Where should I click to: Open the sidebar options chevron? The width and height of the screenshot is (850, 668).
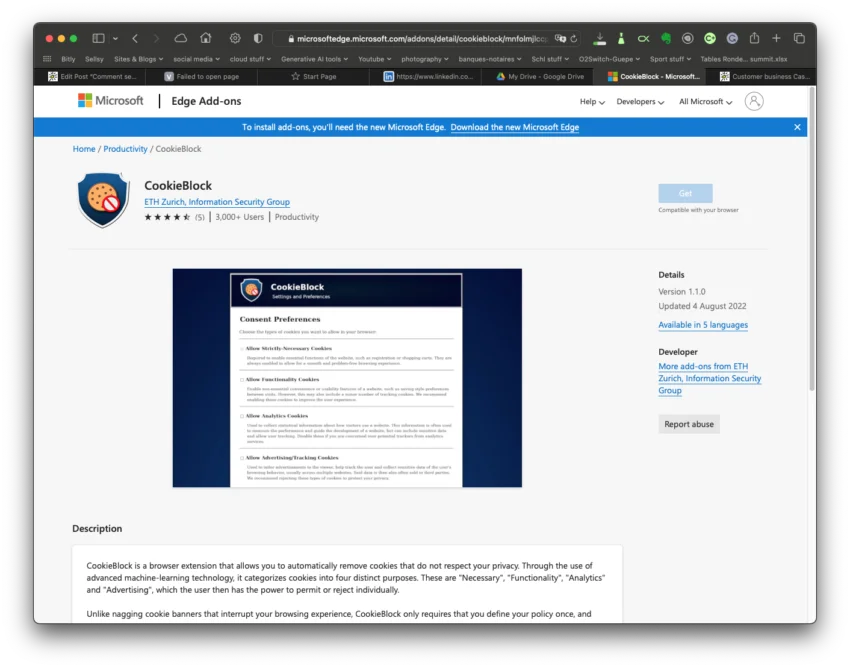115,38
